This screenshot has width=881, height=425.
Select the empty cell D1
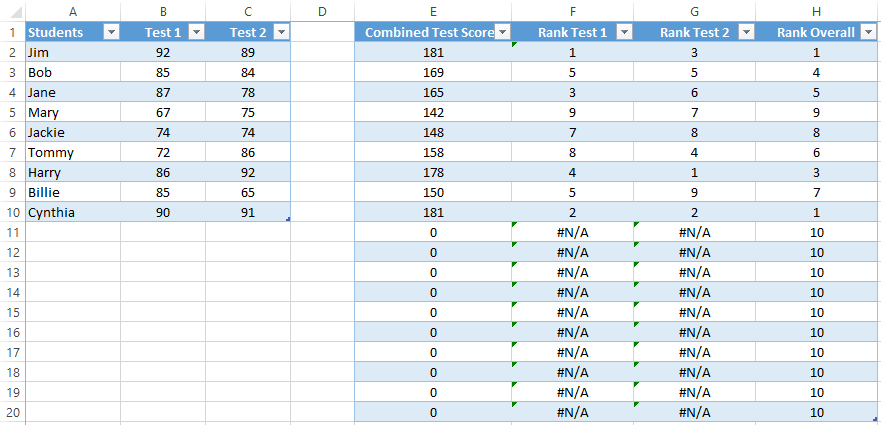pos(322,32)
